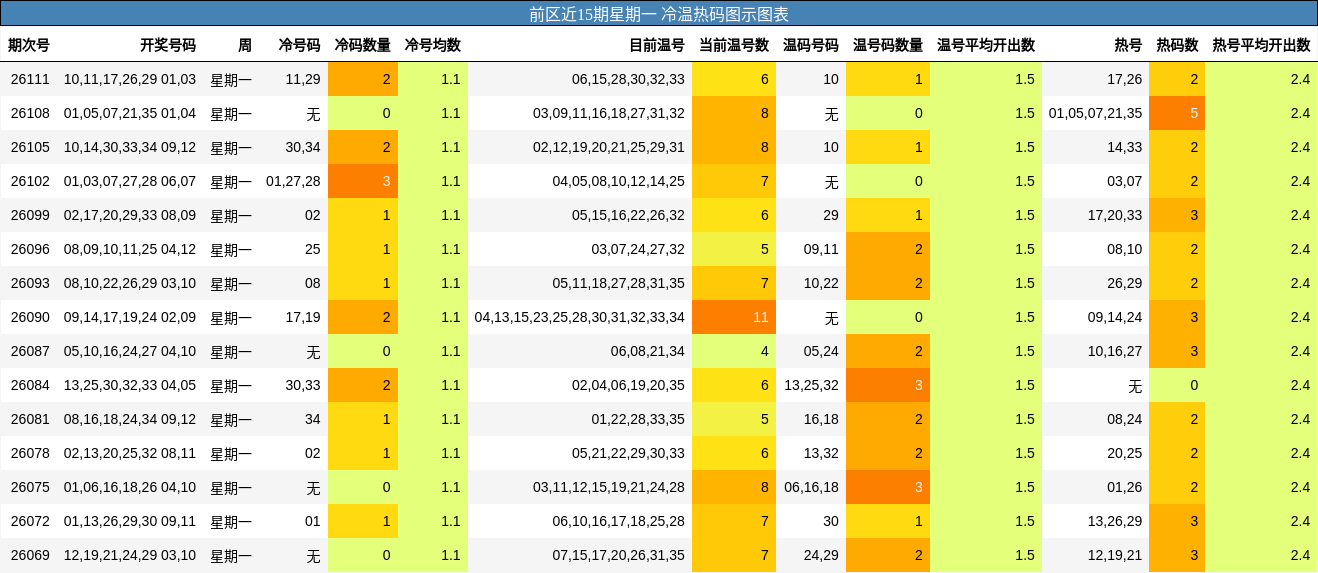The image size is (1318, 573).
Task: Select the 温号码数量 column header
Action: [888, 45]
